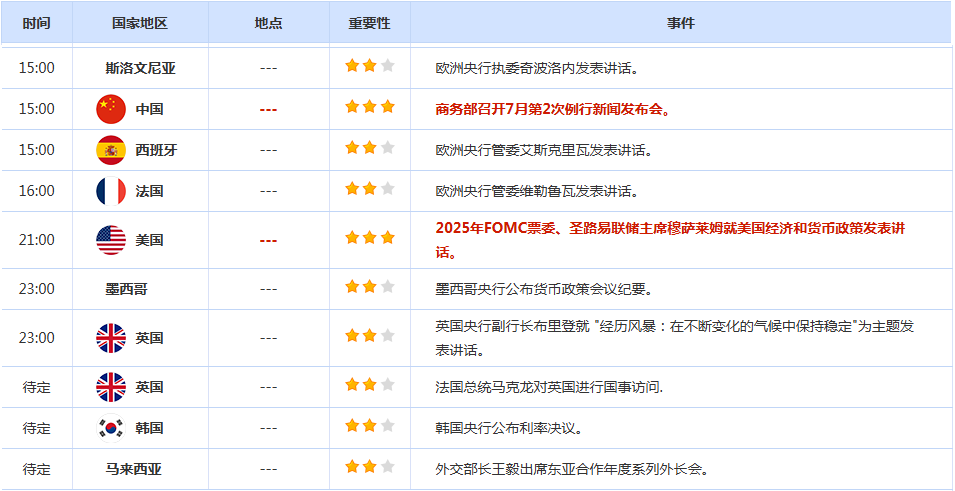
Task: Select the 国家地区 column header
Action: point(140,22)
